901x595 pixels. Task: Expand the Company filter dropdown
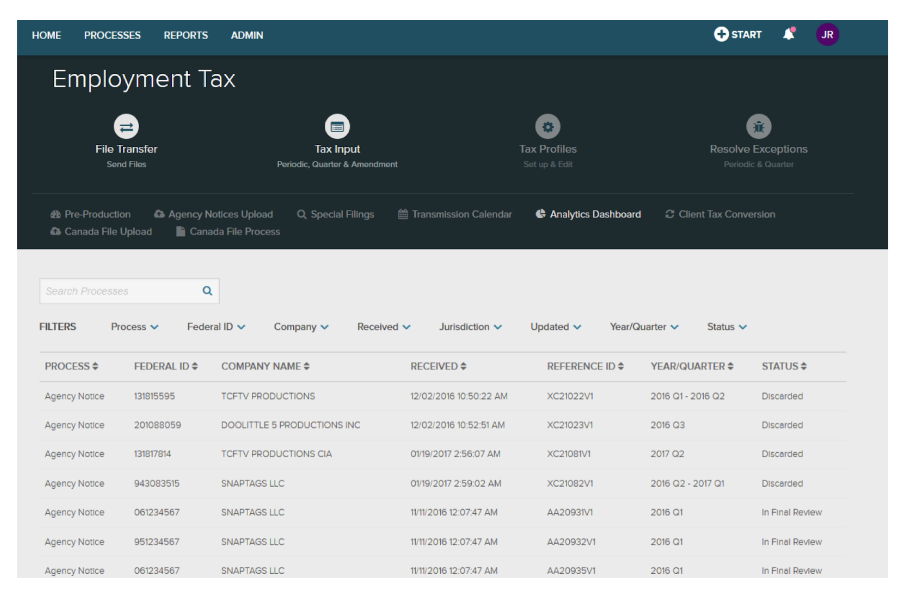pyautogui.click(x=301, y=327)
